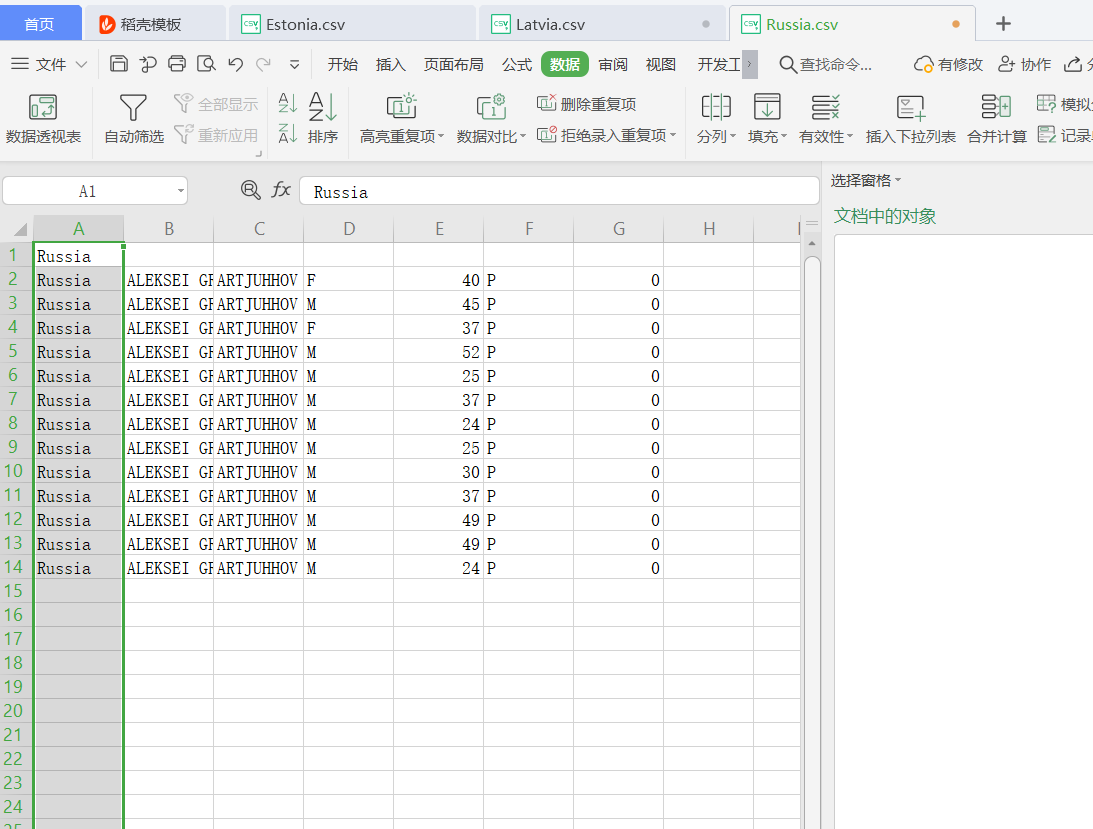Select column E header
The height and width of the screenshot is (829, 1093).
click(x=439, y=229)
